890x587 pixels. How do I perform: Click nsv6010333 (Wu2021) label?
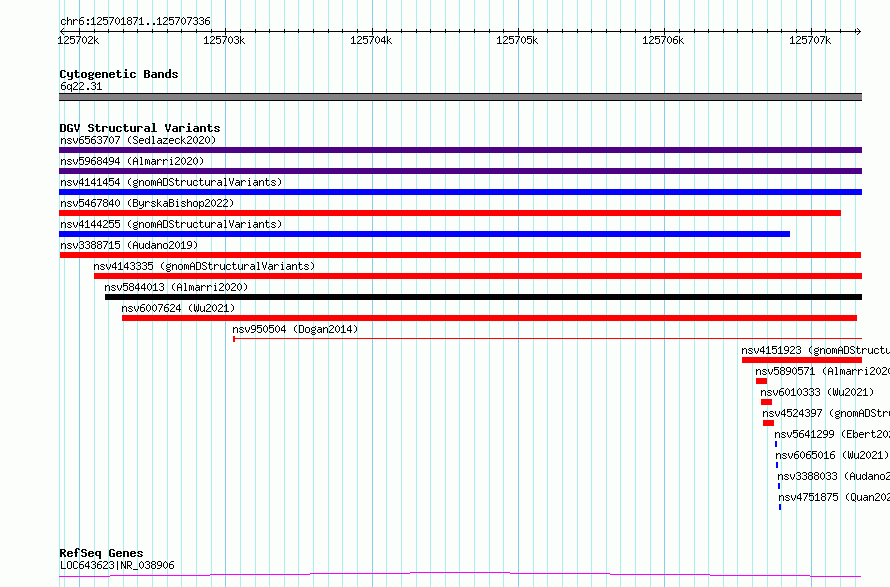pyautogui.click(x=817, y=392)
